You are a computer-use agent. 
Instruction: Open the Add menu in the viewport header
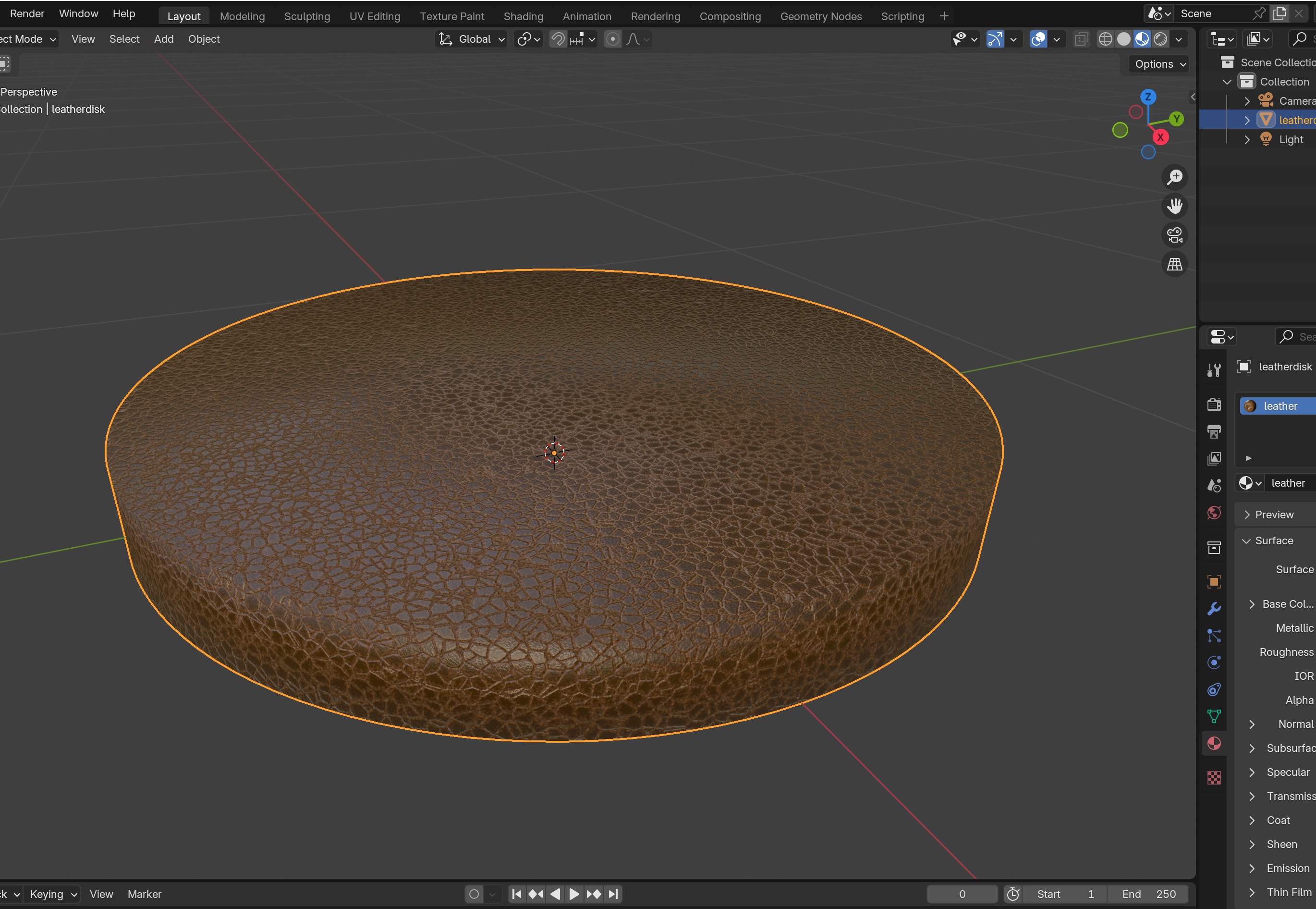point(163,39)
